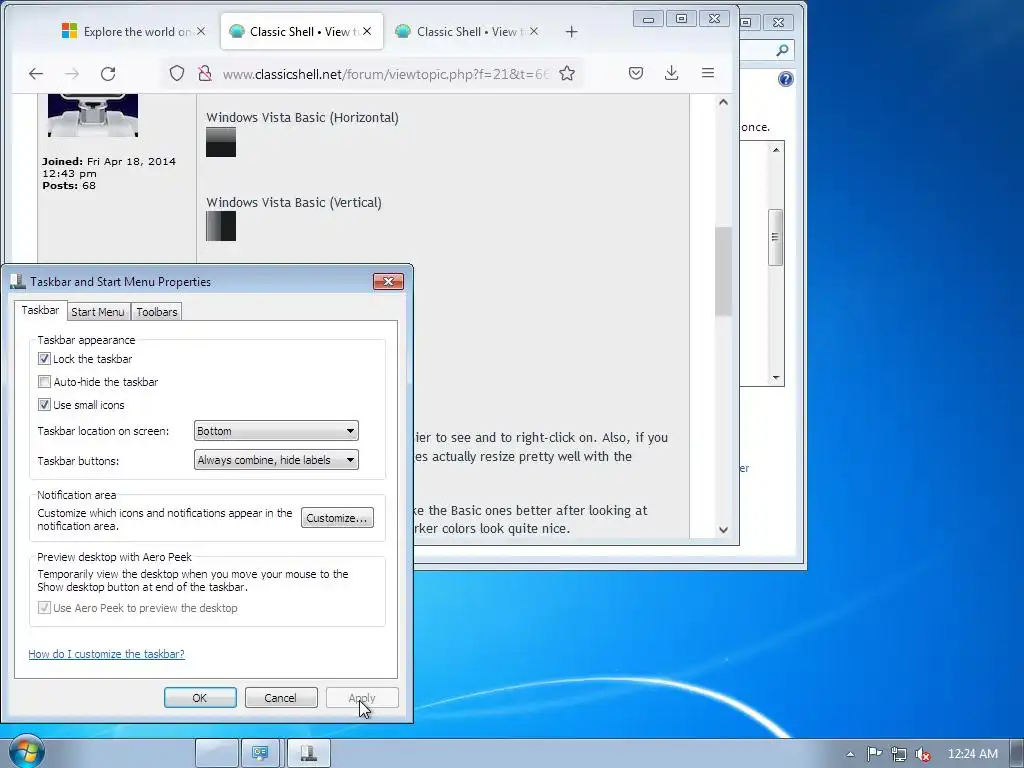Click the Windows Vista Basic Vertical image
The image size is (1024, 768).
tap(221, 226)
